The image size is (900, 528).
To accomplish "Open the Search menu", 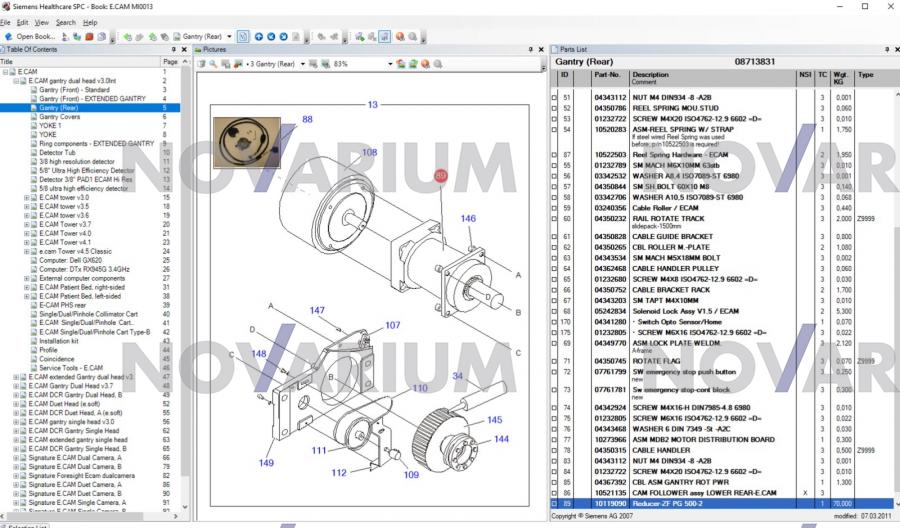I will click(65, 22).
